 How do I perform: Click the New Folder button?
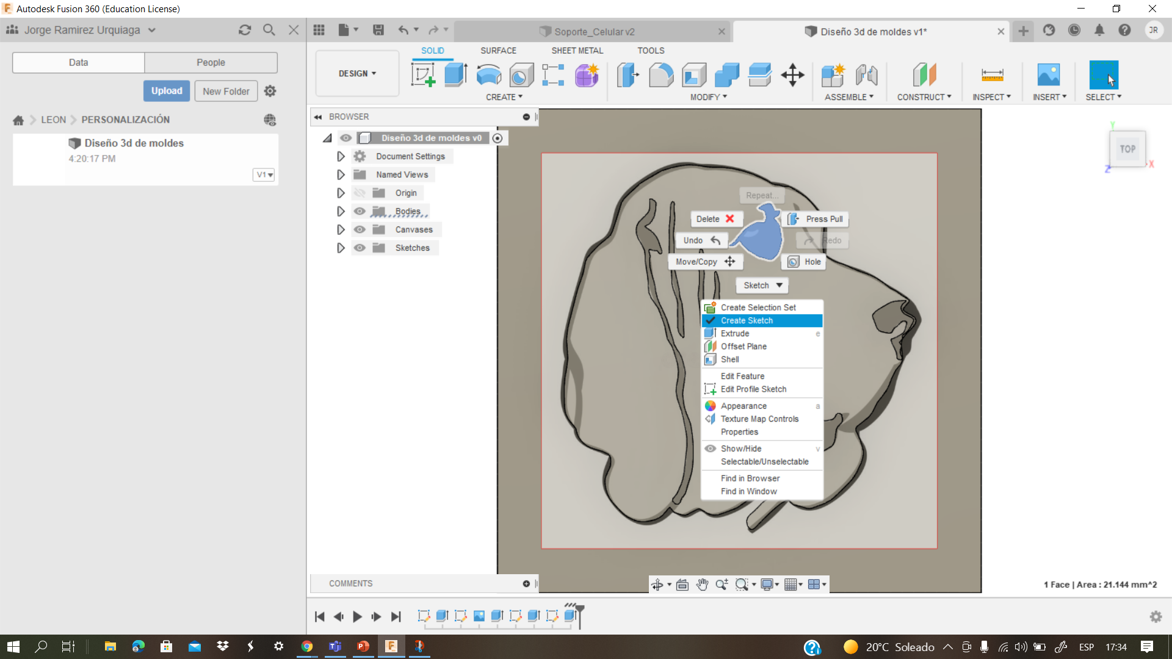pyautogui.click(x=226, y=91)
